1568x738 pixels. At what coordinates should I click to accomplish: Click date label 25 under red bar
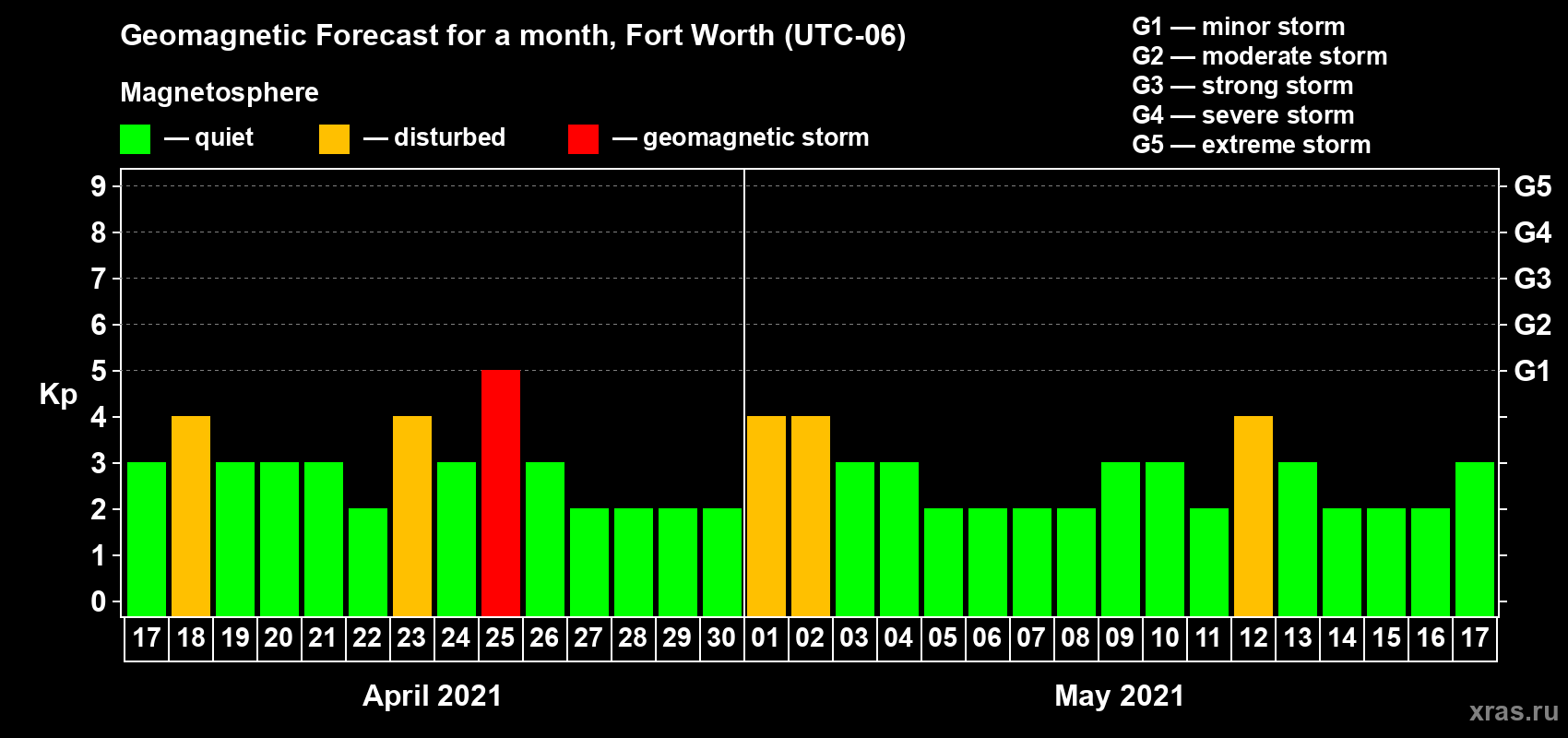point(500,638)
